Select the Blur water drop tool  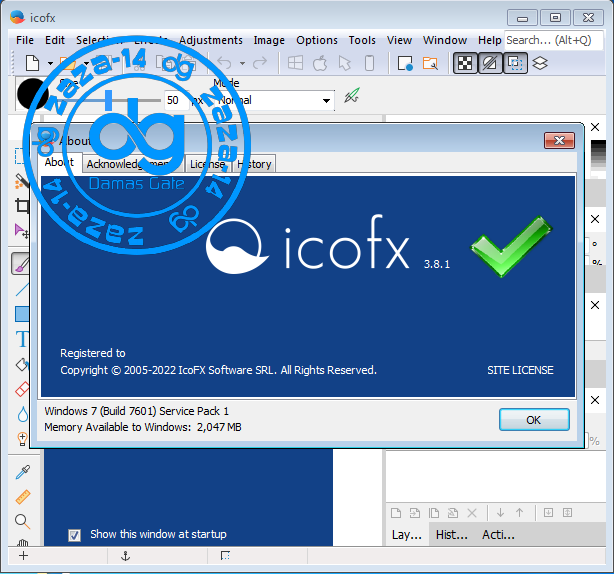(x=23, y=414)
